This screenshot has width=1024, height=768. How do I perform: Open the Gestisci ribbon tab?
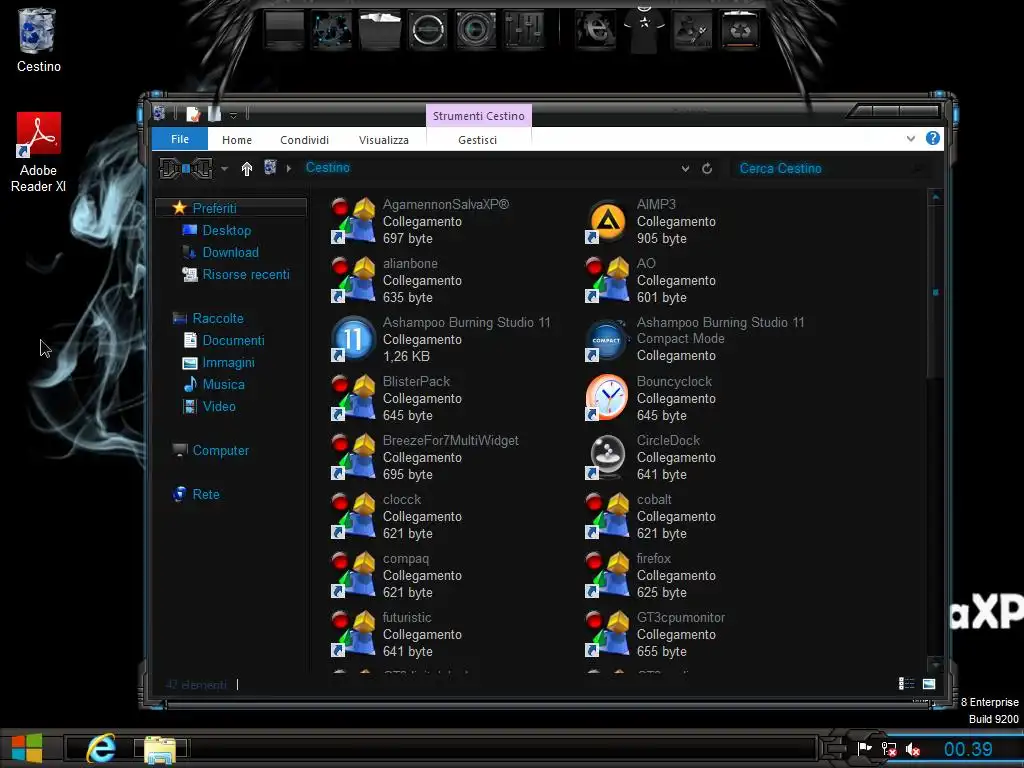tap(477, 140)
